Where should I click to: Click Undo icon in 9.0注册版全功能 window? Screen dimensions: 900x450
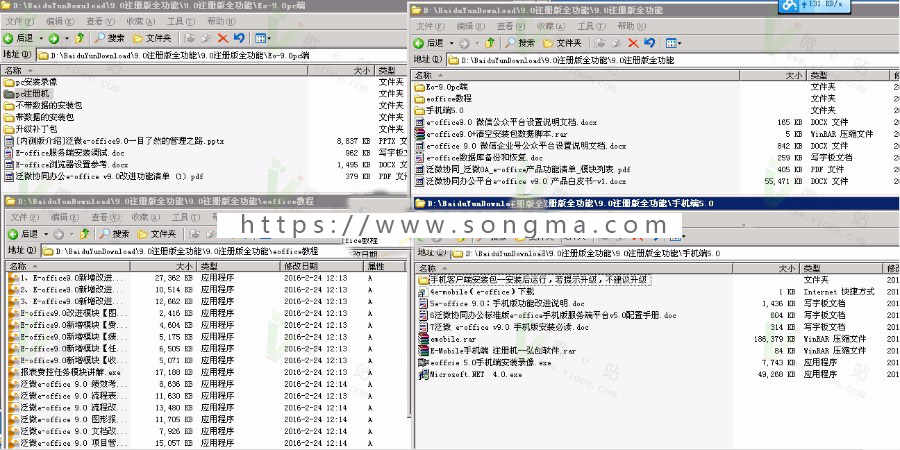tap(649, 43)
